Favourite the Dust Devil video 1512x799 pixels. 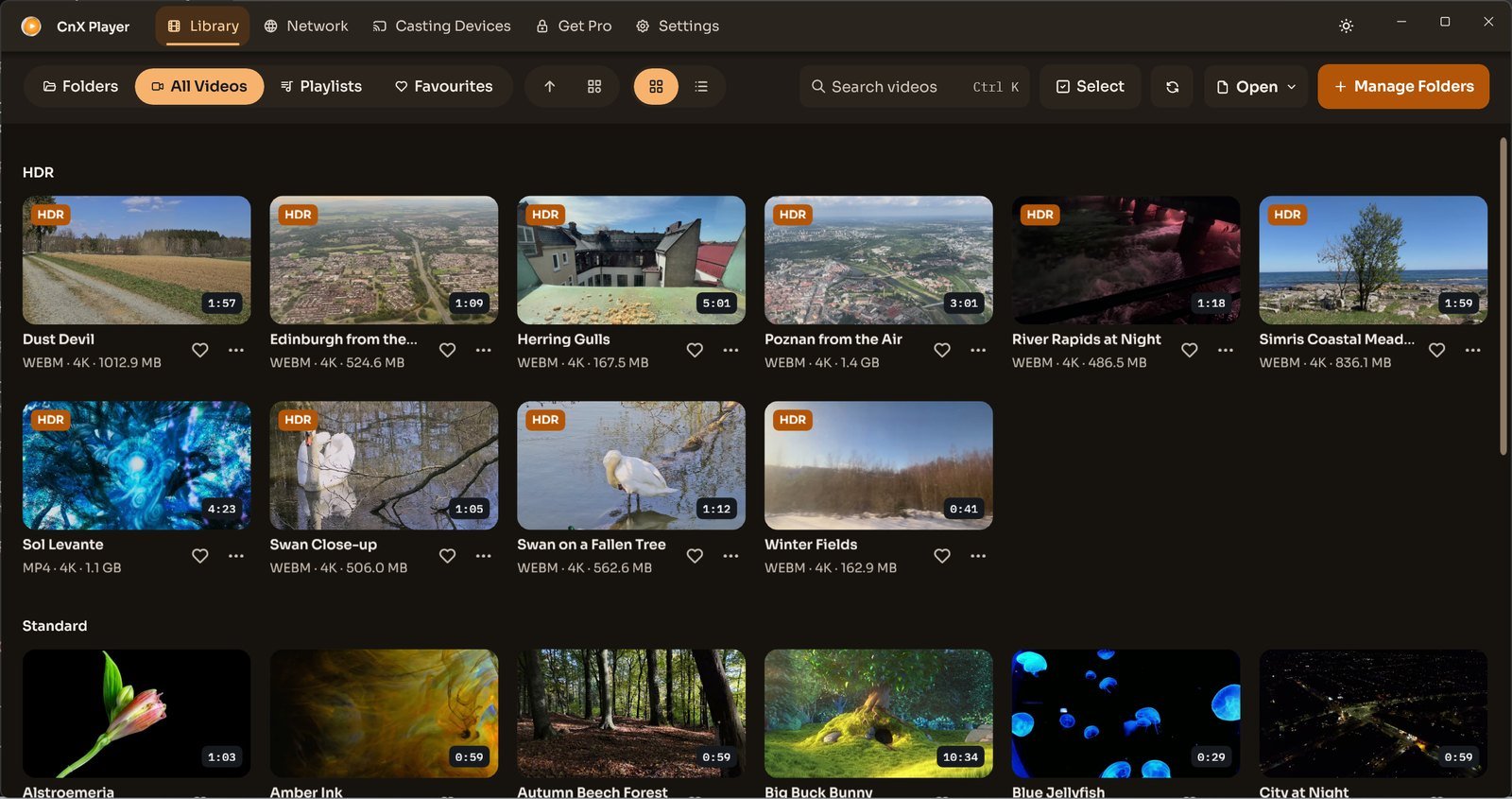[x=200, y=350]
